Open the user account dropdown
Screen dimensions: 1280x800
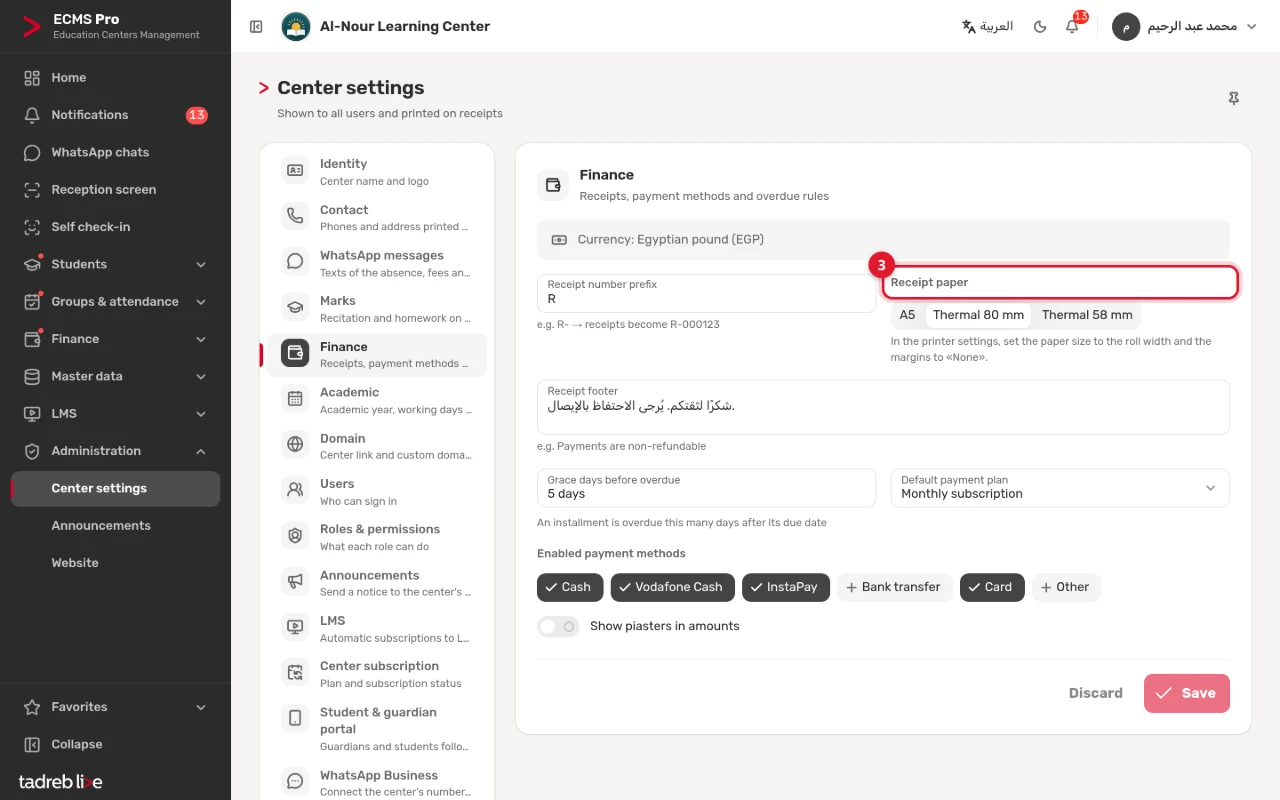coord(1184,27)
